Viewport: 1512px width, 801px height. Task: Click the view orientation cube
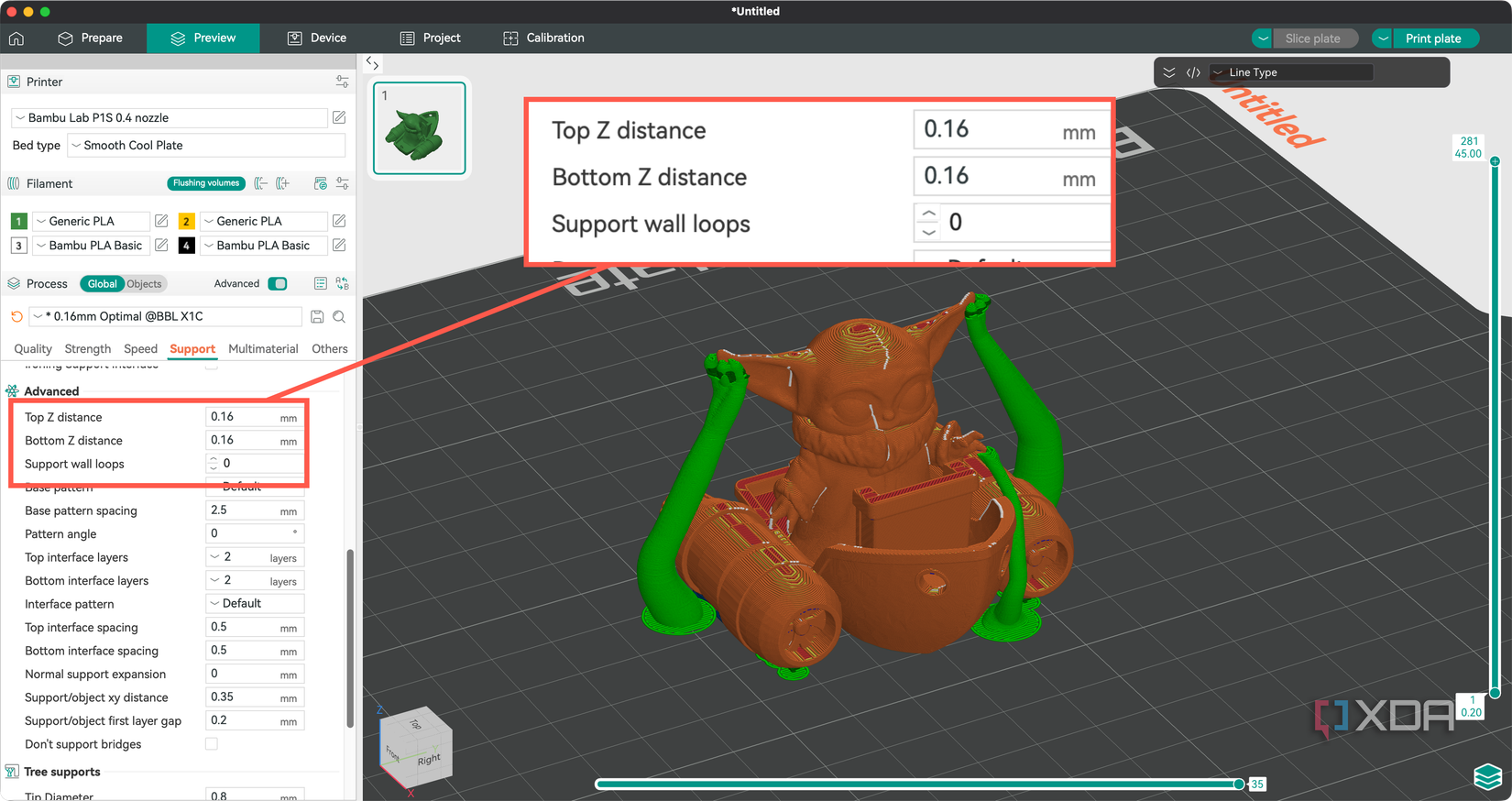(416, 748)
